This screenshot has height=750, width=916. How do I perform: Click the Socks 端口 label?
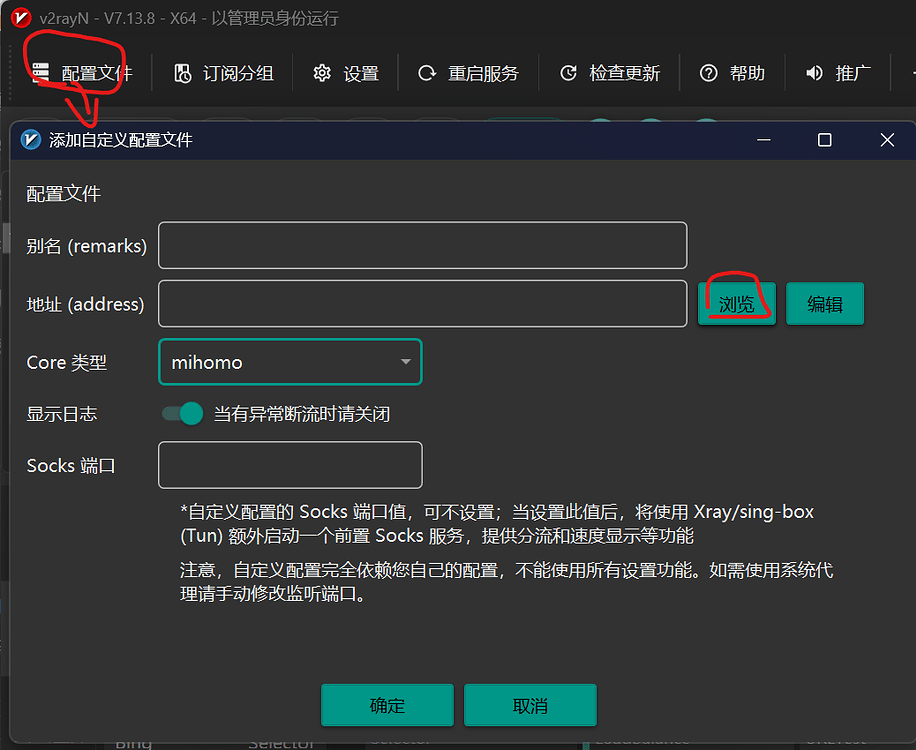tap(71, 466)
